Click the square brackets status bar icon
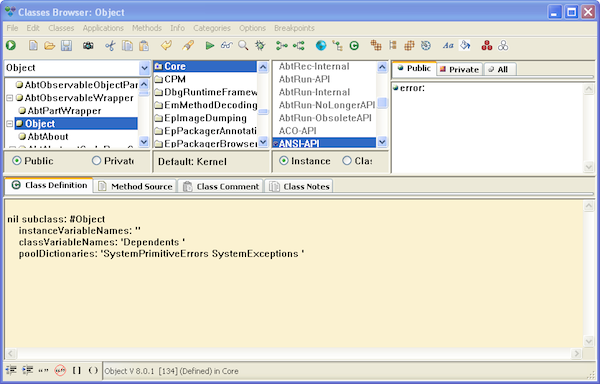The image size is (600, 384). tap(77, 370)
